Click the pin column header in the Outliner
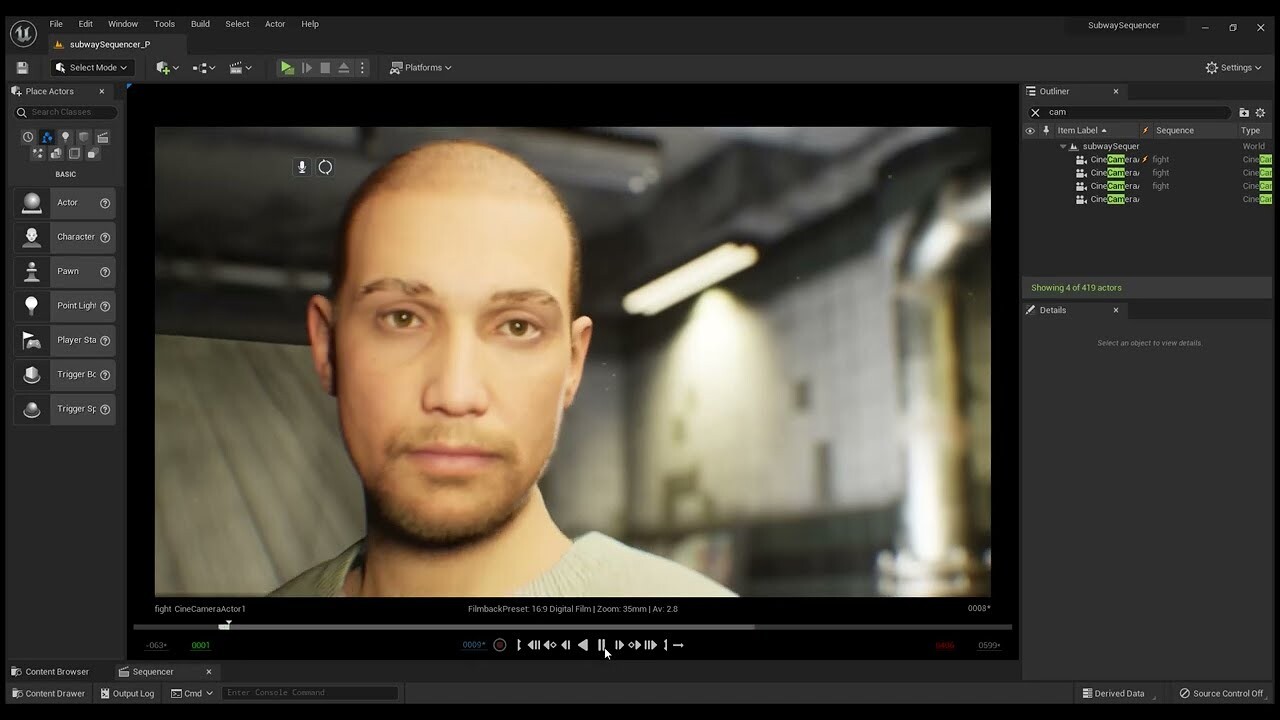 coord(1045,130)
